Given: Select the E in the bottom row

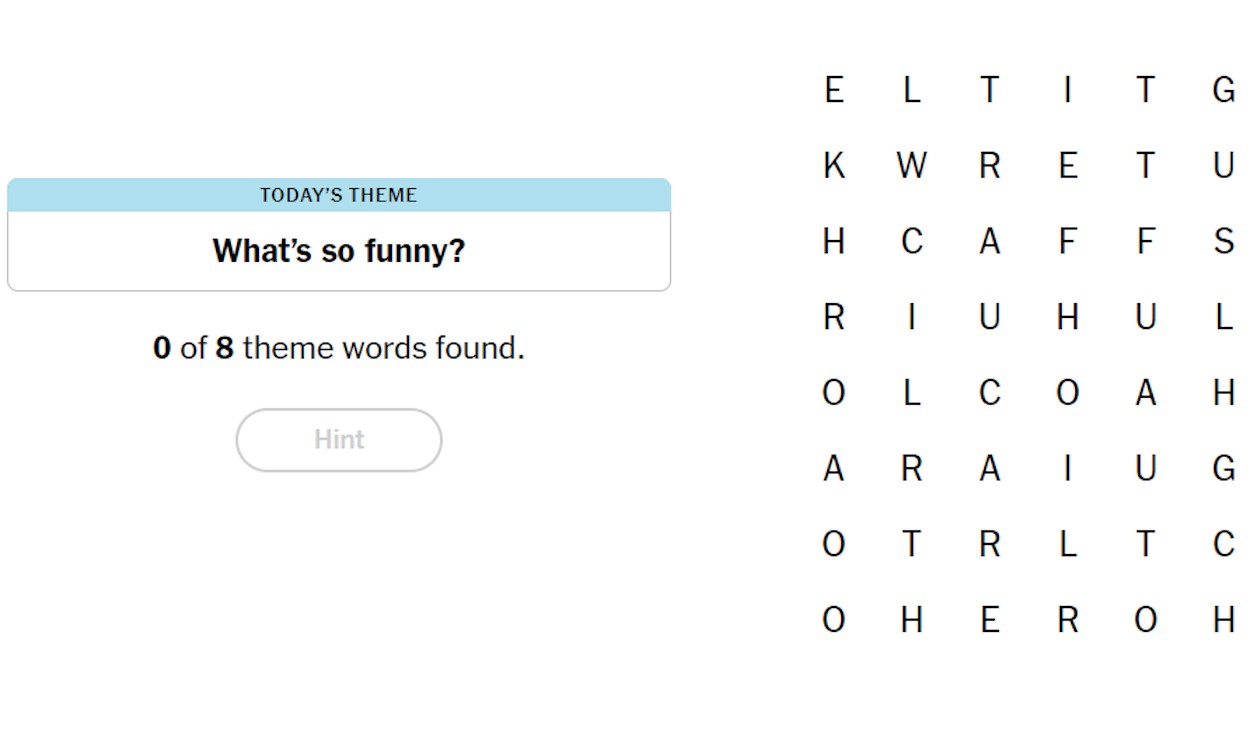Looking at the screenshot, I should point(990,620).
